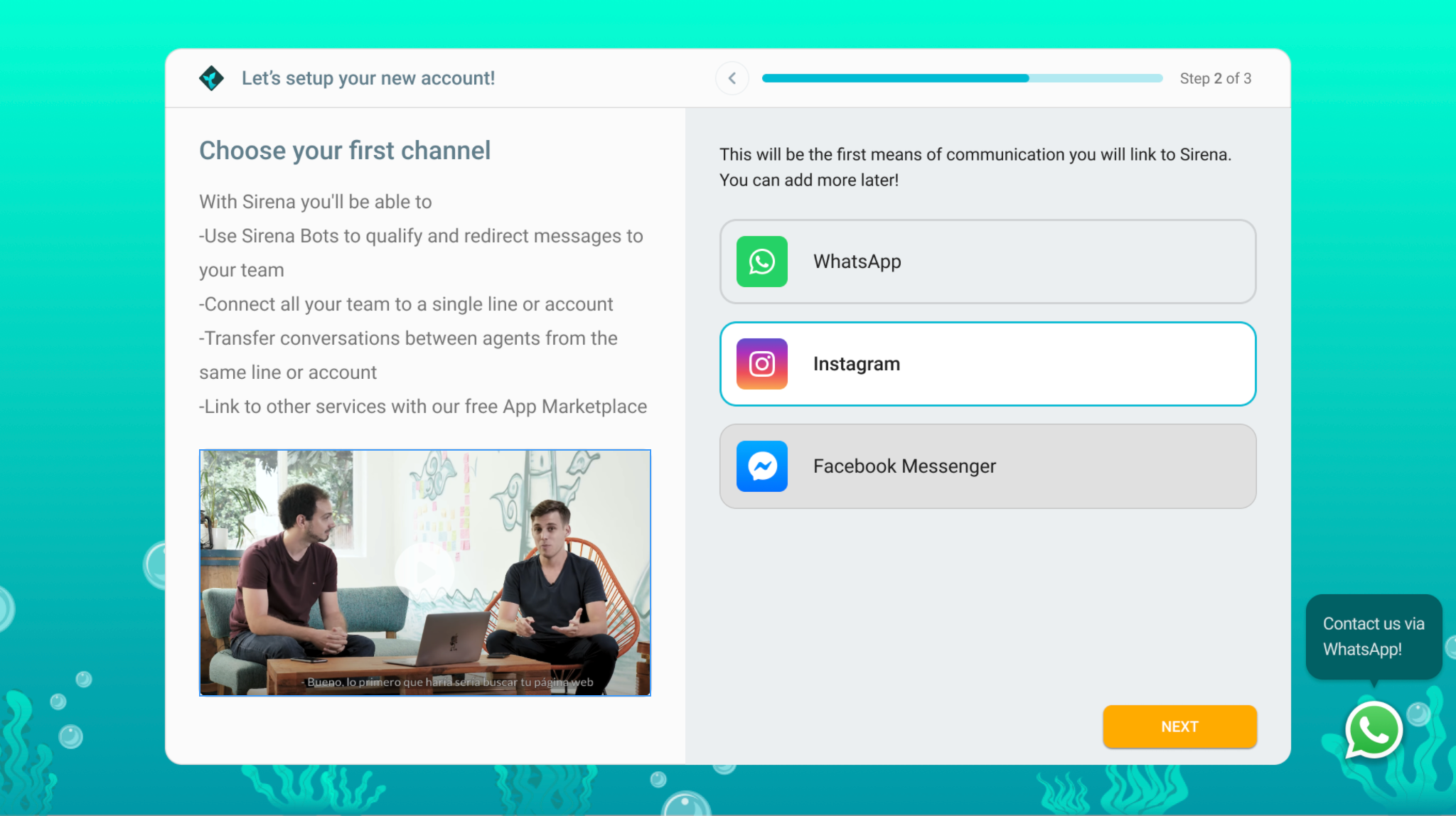
Task: Click the WhatsApp label text
Action: point(857,261)
